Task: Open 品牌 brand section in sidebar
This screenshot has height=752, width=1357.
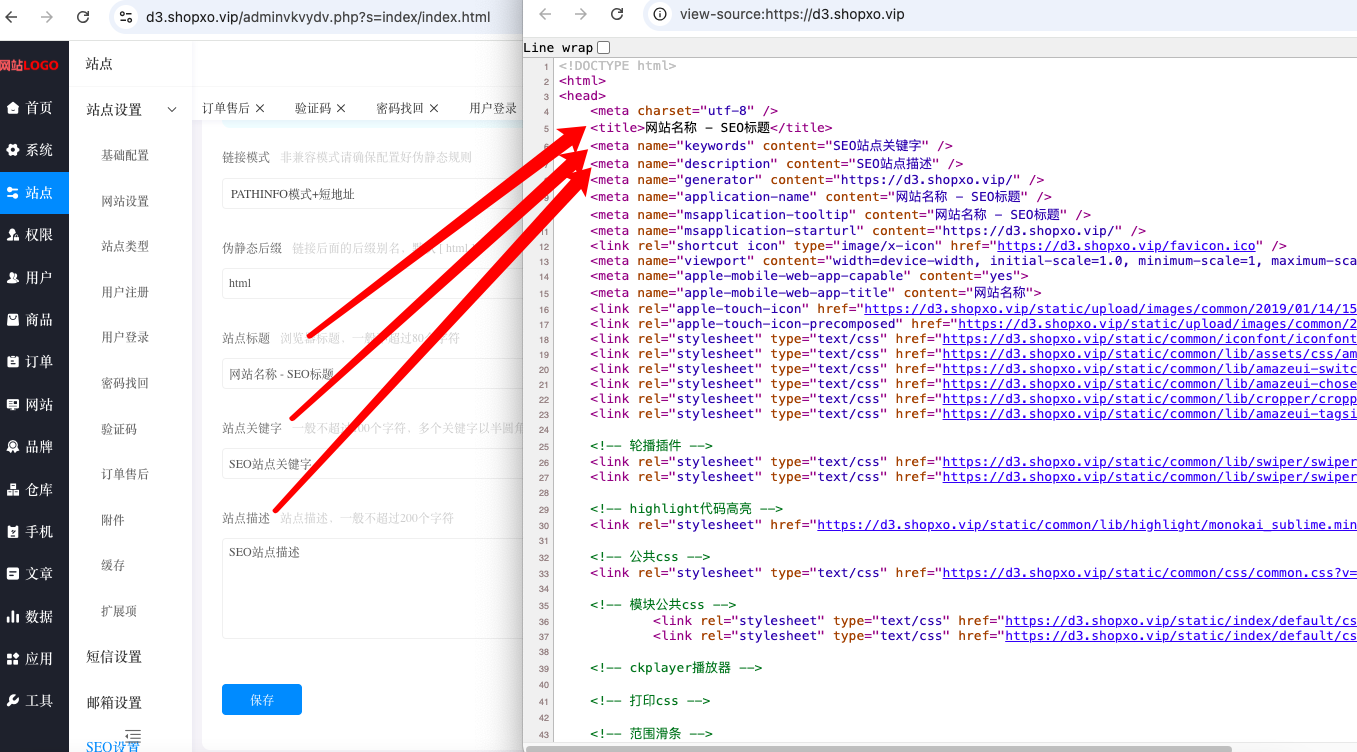Action: point(34,447)
